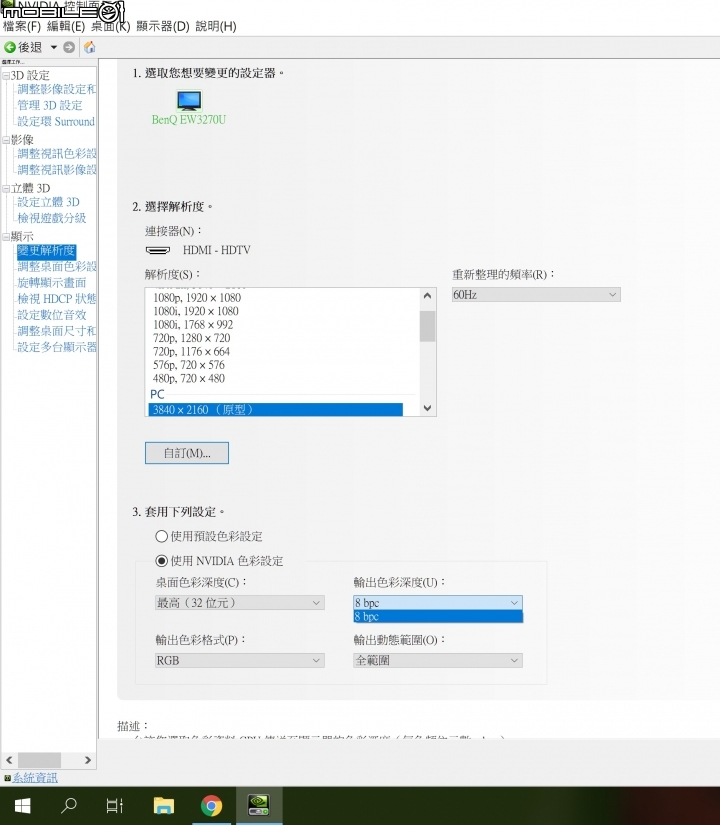
Task: Select resolution 480p, 720 × 480
Action: coord(189,379)
